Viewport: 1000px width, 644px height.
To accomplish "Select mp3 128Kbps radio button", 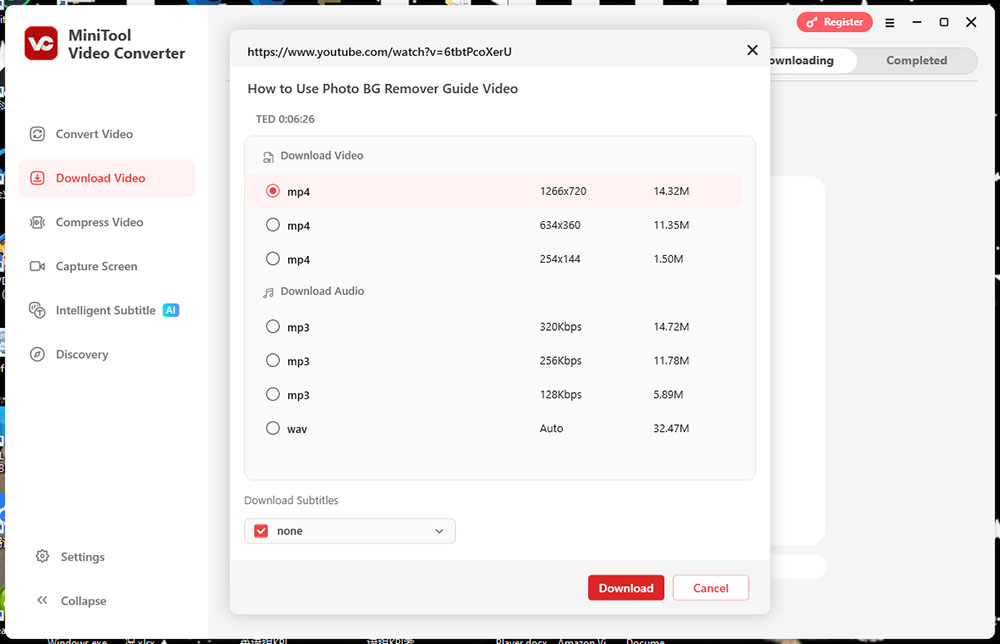I will (x=273, y=394).
